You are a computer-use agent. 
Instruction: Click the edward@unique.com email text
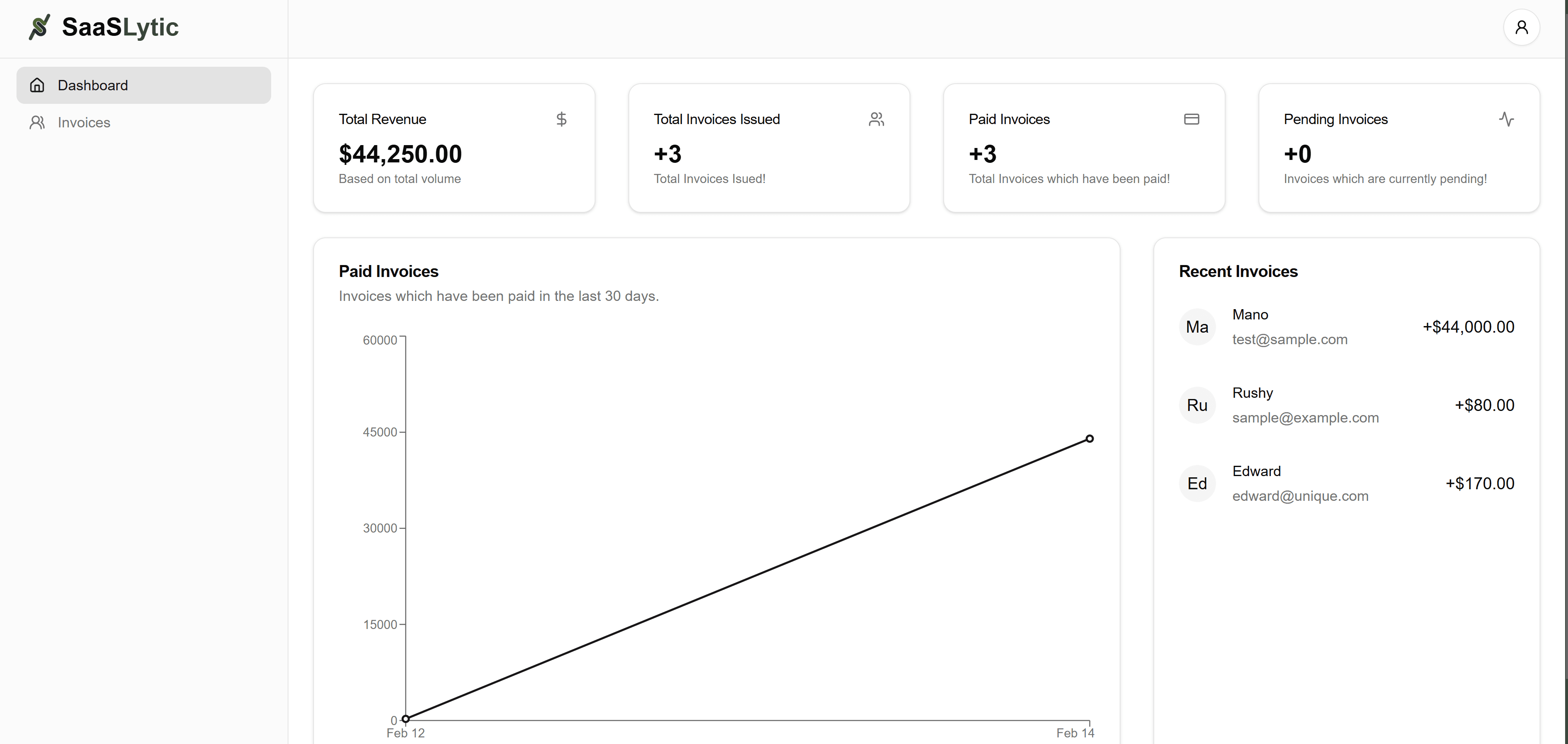(1300, 496)
